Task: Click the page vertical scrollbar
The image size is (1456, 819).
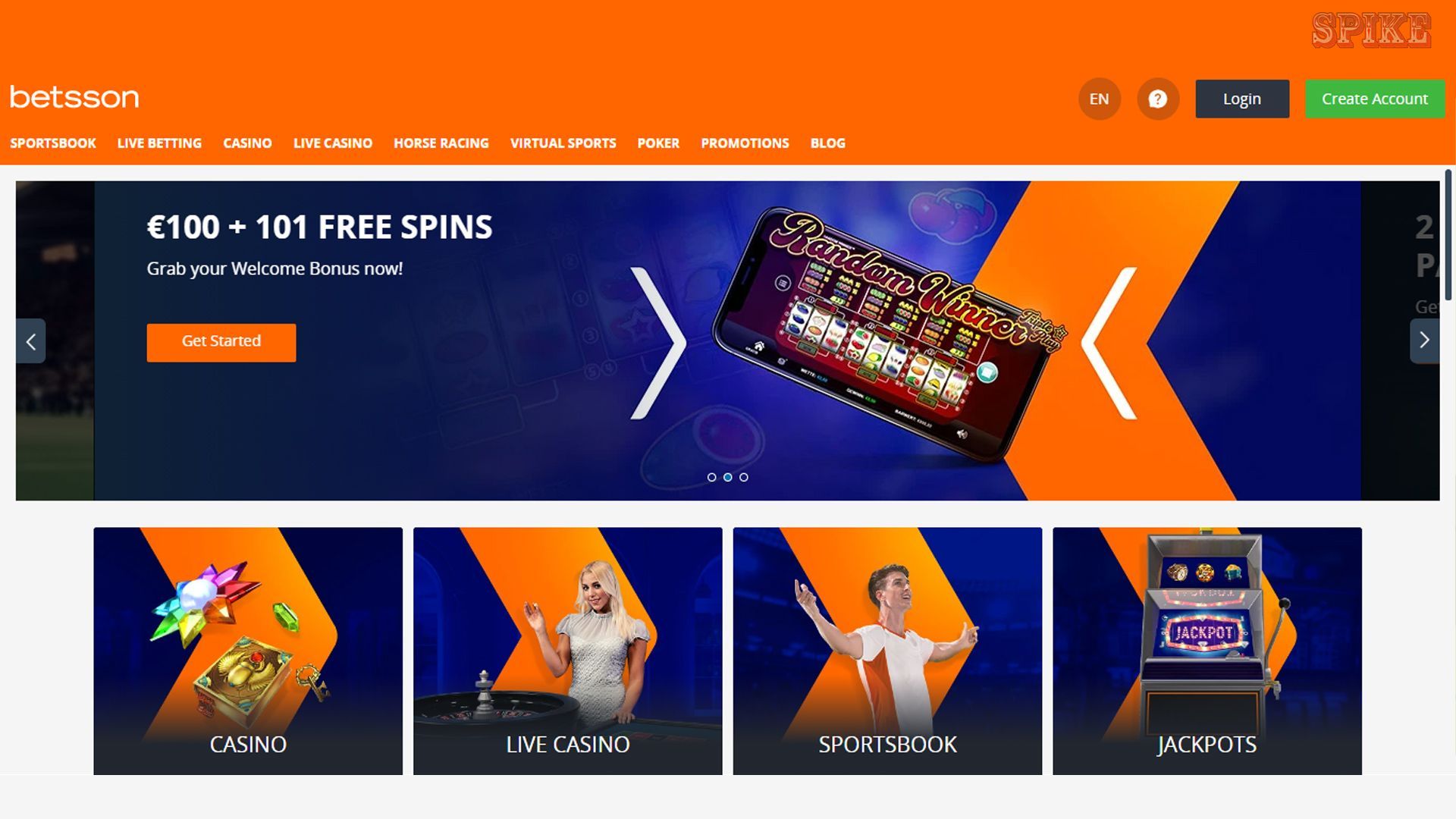Action: pyautogui.click(x=1448, y=235)
